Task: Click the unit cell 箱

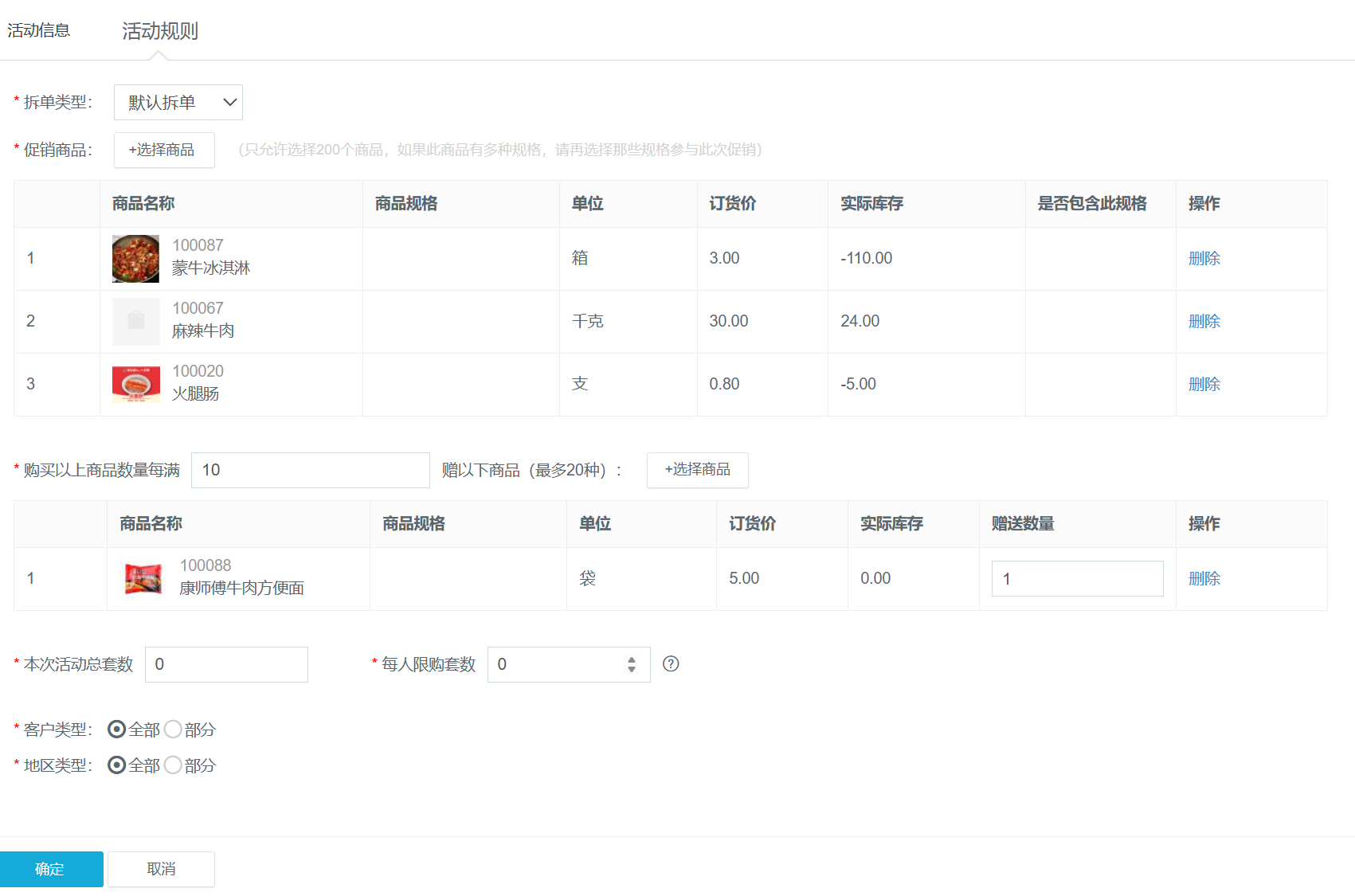Action: [580, 258]
